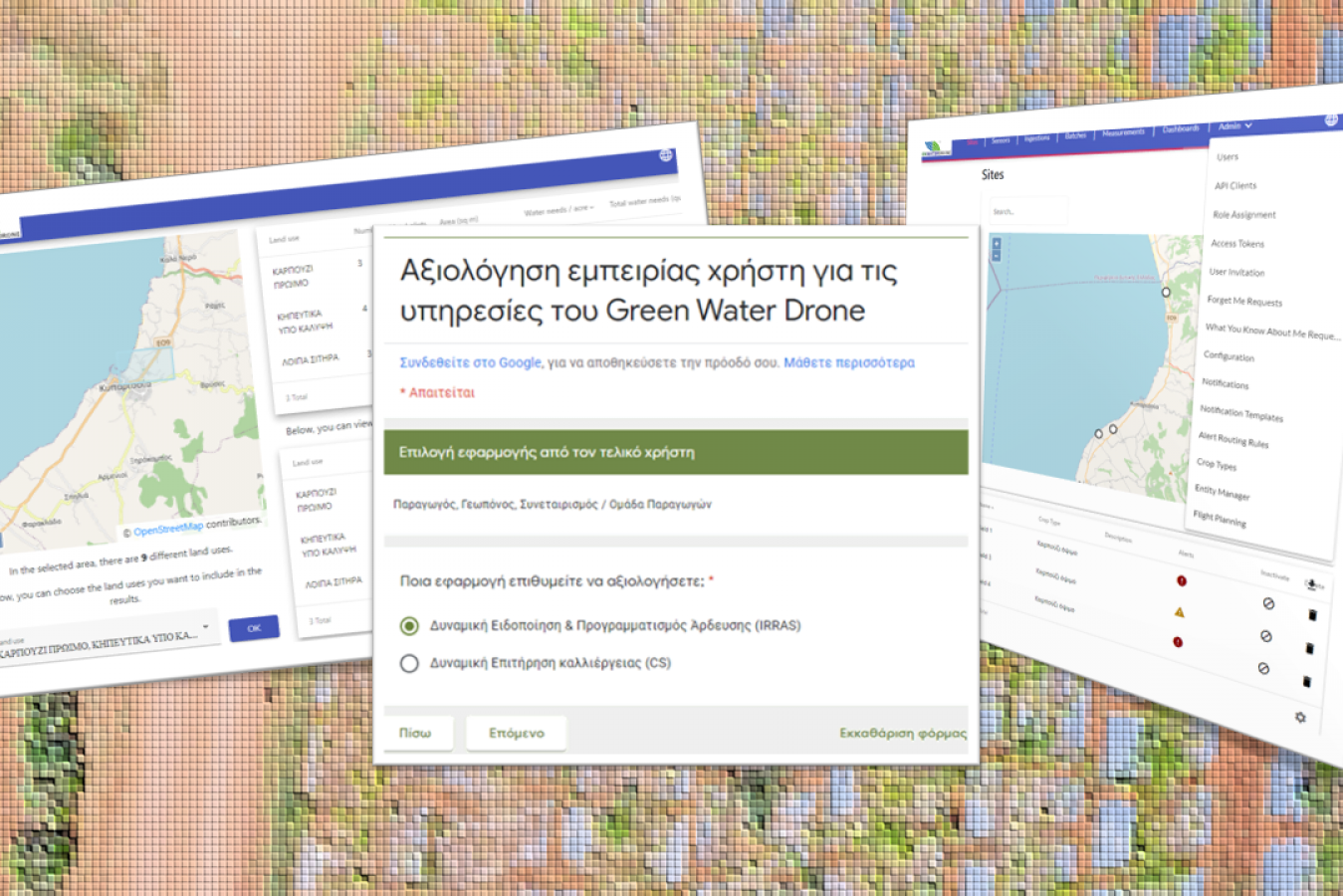The height and width of the screenshot is (896, 1343).
Task: Click the globe language icon in left window
Action: tap(665, 155)
